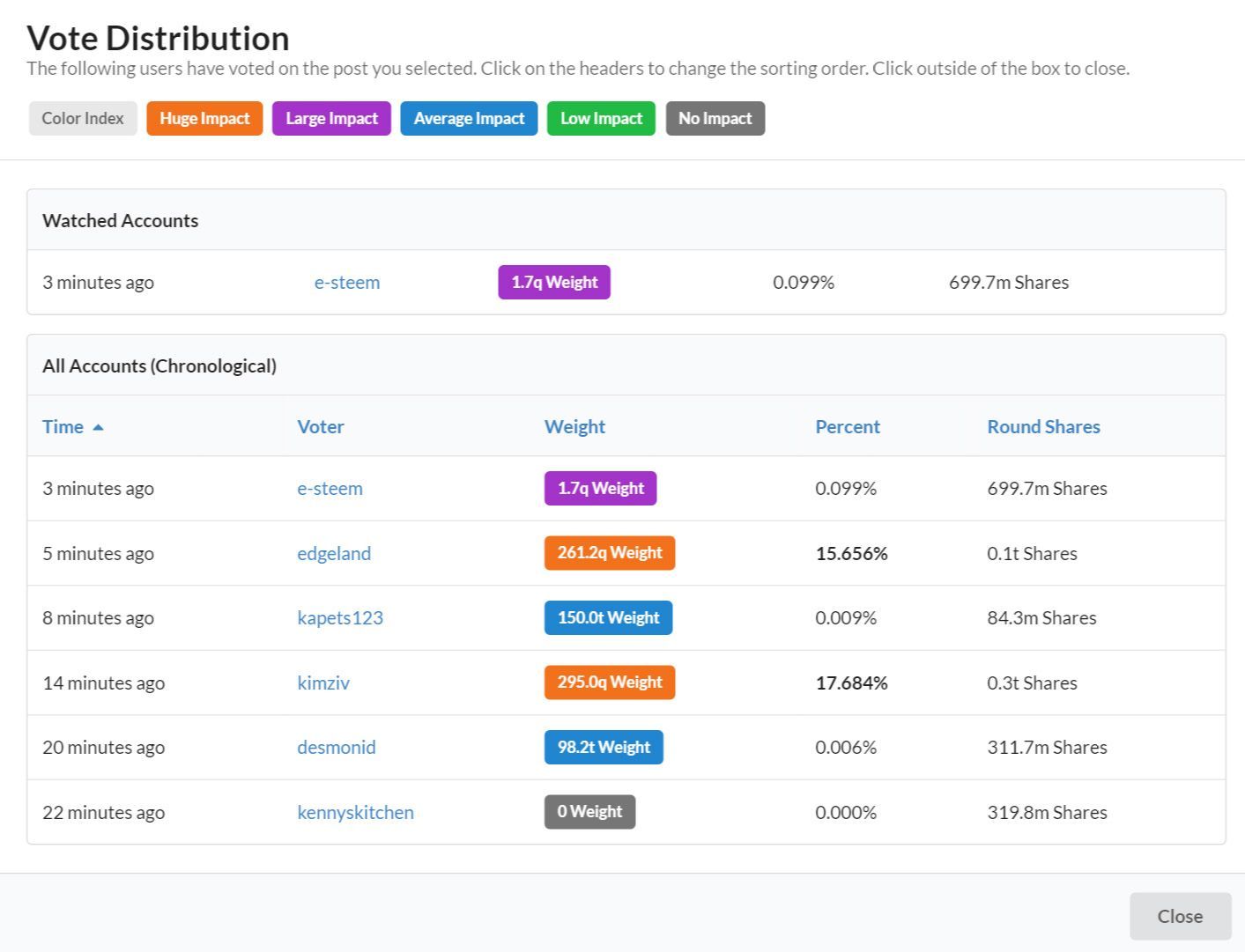
Task: Sort list by Percent header
Action: coord(847,426)
